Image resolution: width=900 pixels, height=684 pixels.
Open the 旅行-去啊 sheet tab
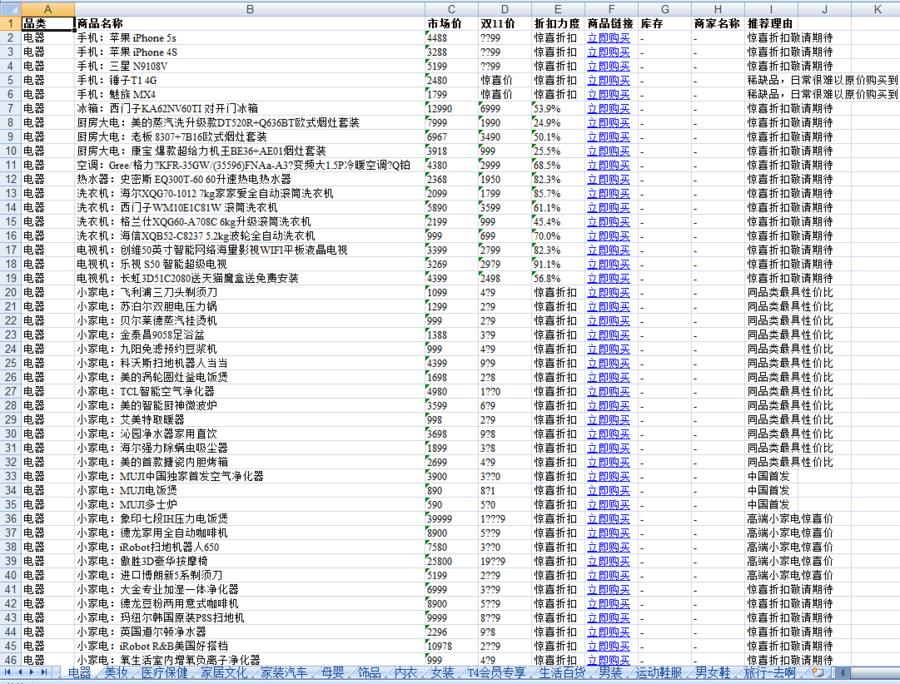pyautogui.click(x=770, y=672)
